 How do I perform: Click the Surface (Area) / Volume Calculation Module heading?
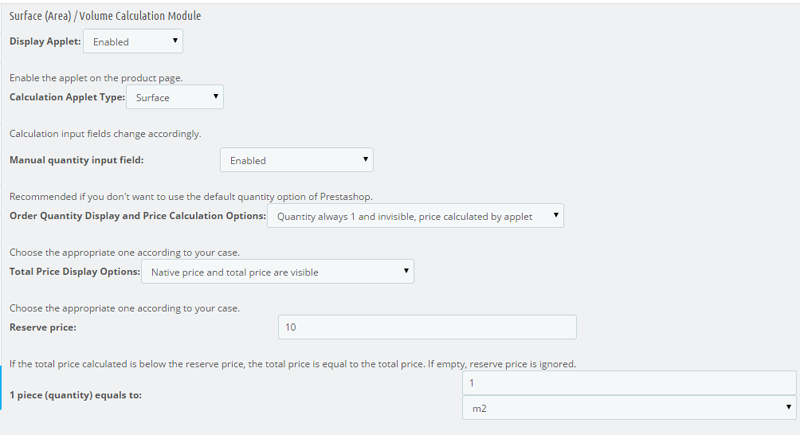coord(104,16)
